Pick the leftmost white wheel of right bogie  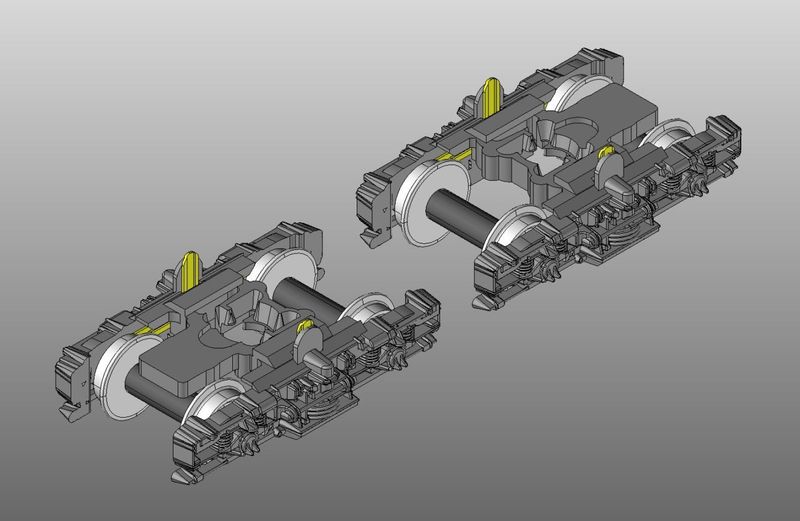pyautogui.click(x=414, y=205)
